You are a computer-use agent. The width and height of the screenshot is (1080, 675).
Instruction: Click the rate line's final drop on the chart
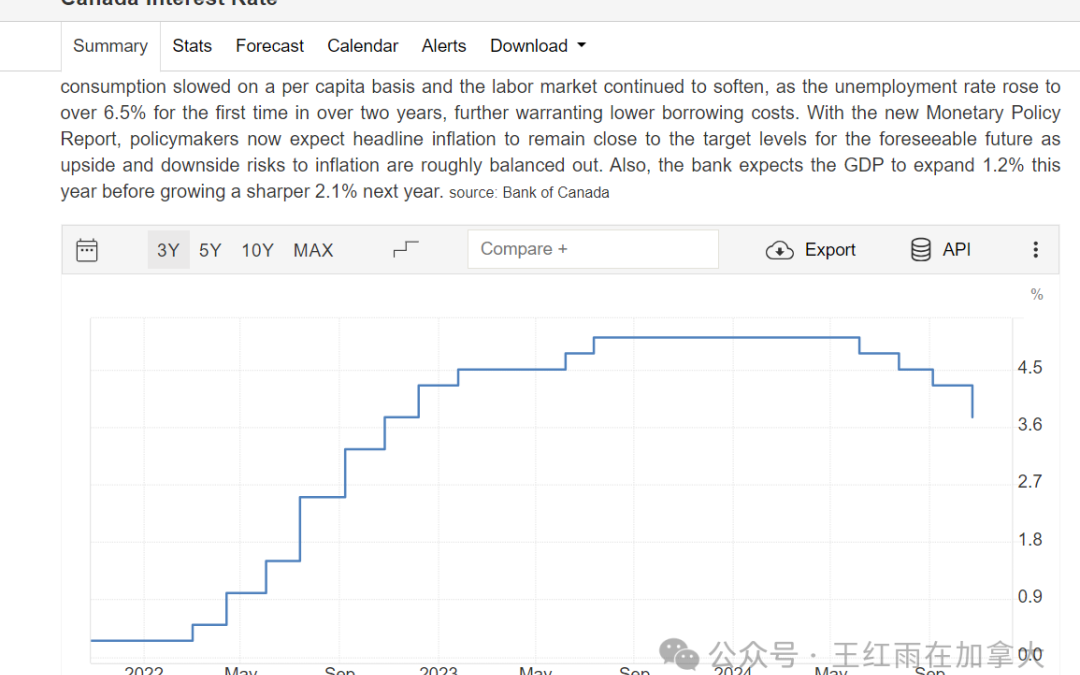click(x=972, y=402)
